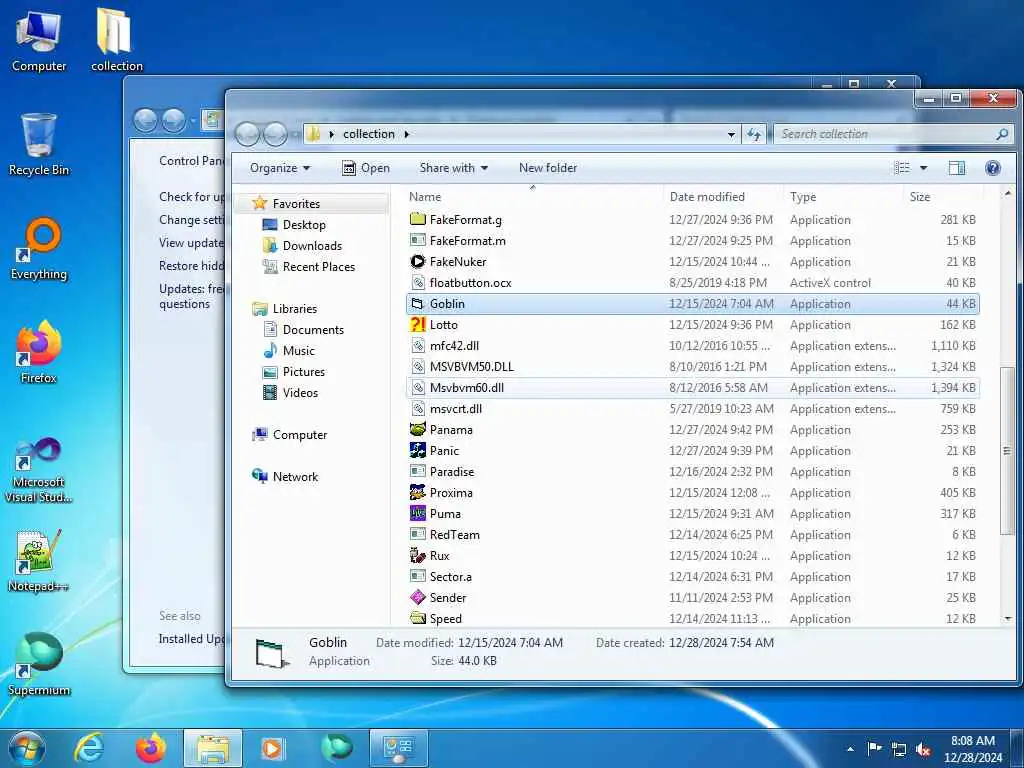The width and height of the screenshot is (1024, 768).
Task: Select the Panama application icon
Action: pyautogui.click(x=417, y=430)
